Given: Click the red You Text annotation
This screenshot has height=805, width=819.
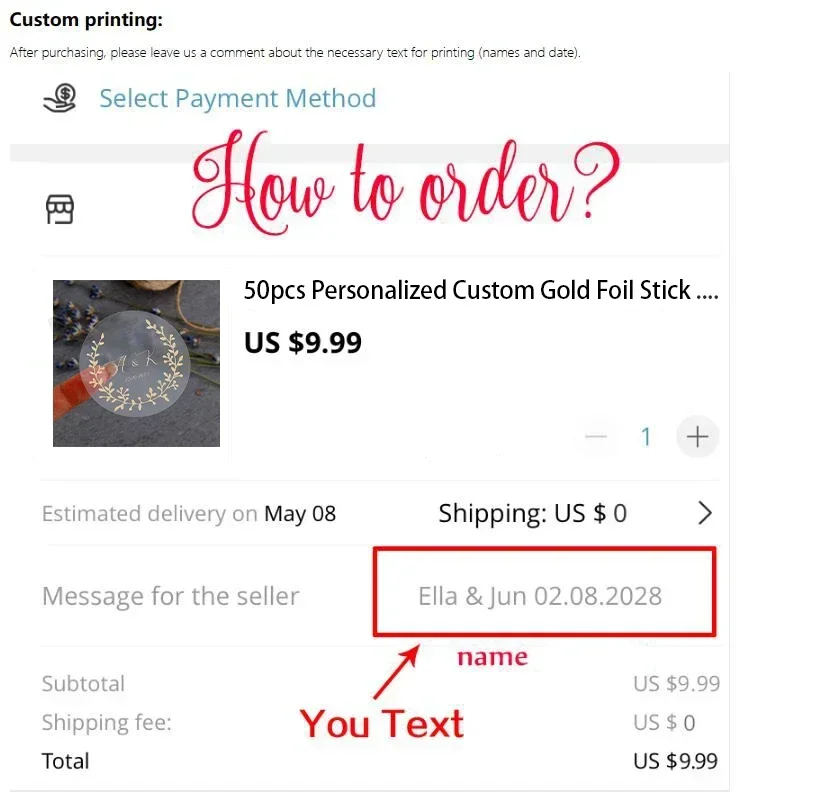Looking at the screenshot, I should [x=382, y=724].
